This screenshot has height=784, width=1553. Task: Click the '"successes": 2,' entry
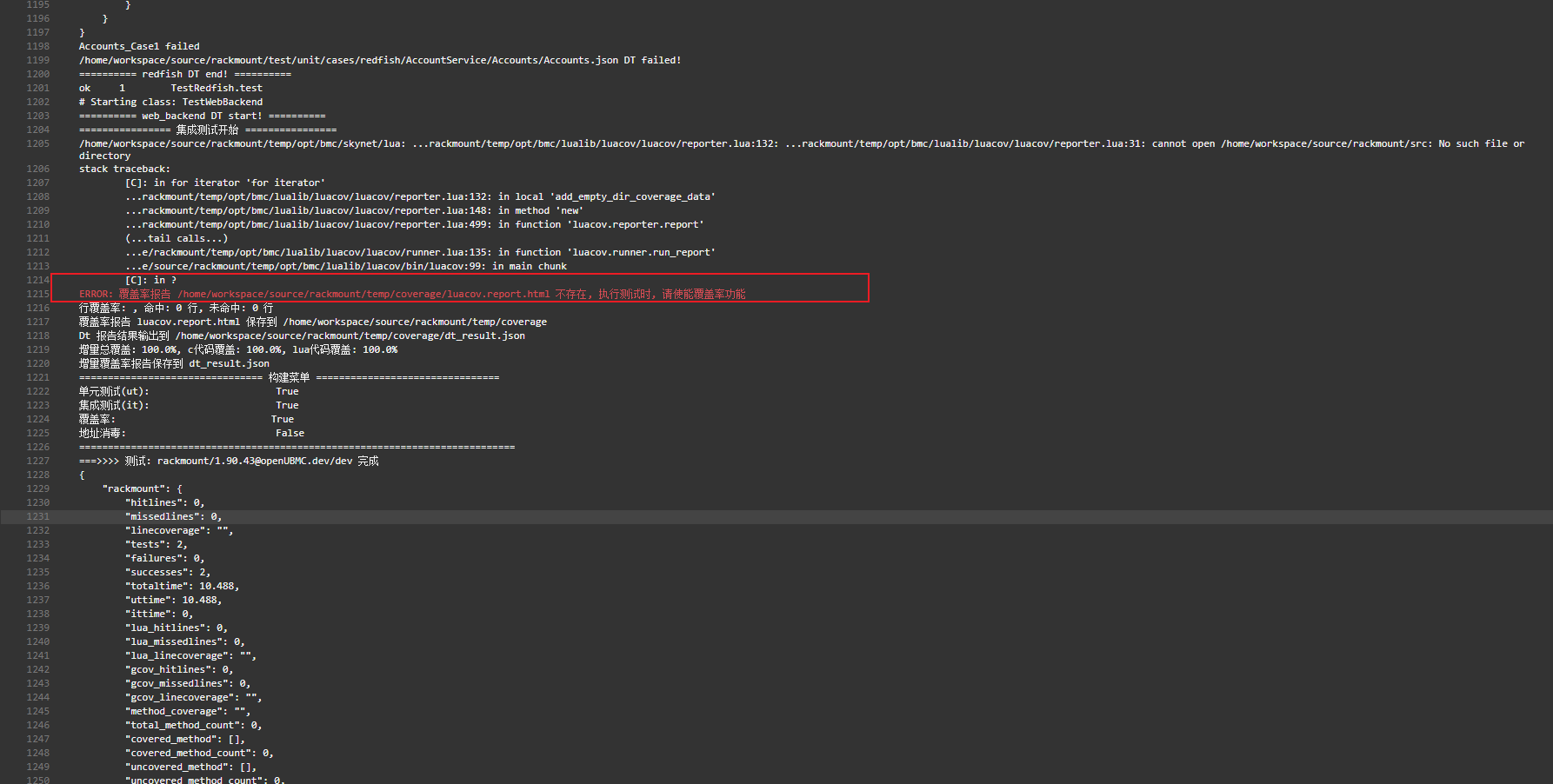pos(167,572)
